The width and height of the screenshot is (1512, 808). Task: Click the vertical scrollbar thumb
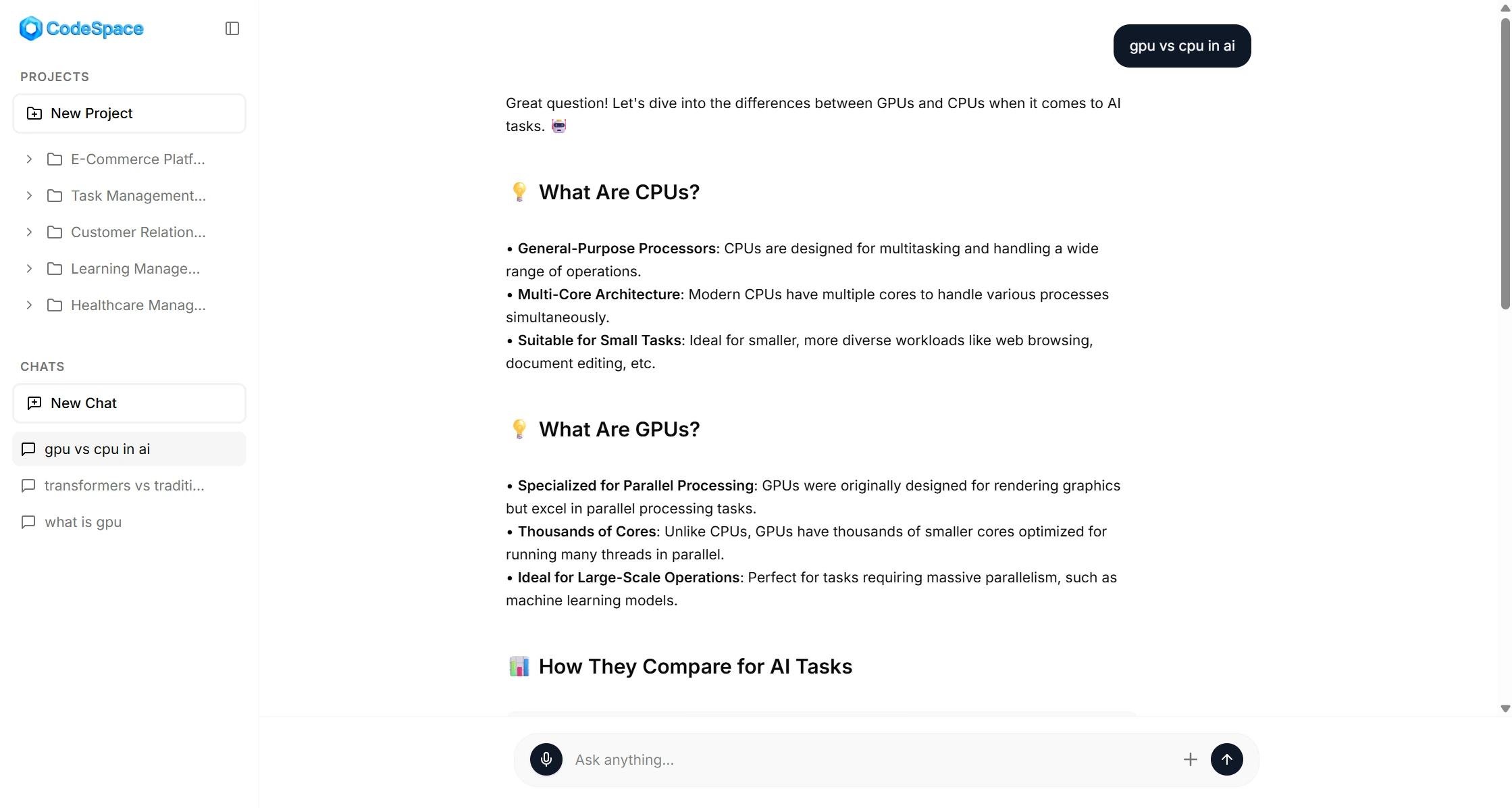coord(1505,162)
